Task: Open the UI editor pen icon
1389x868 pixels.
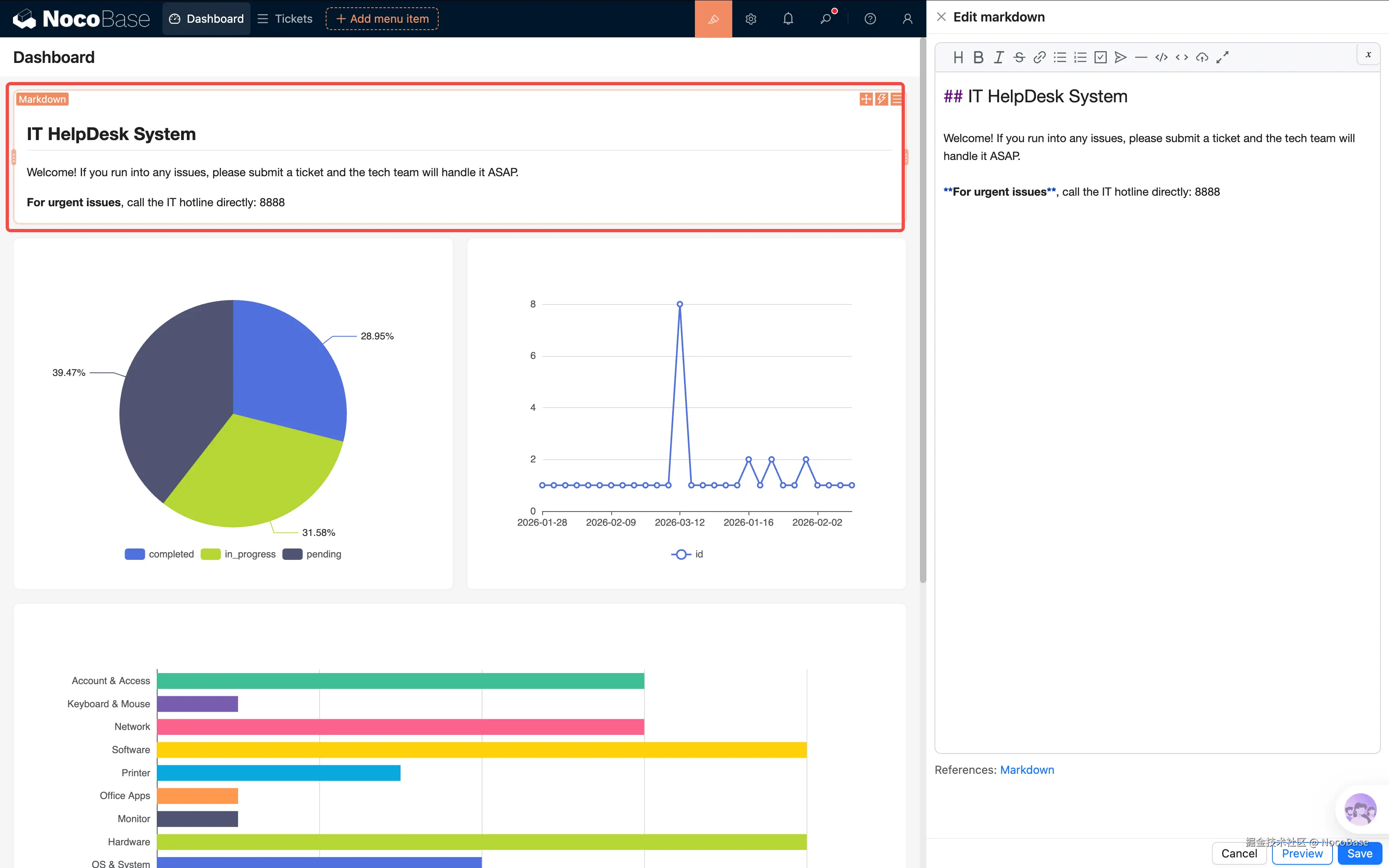Action: [x=713, y=18]
